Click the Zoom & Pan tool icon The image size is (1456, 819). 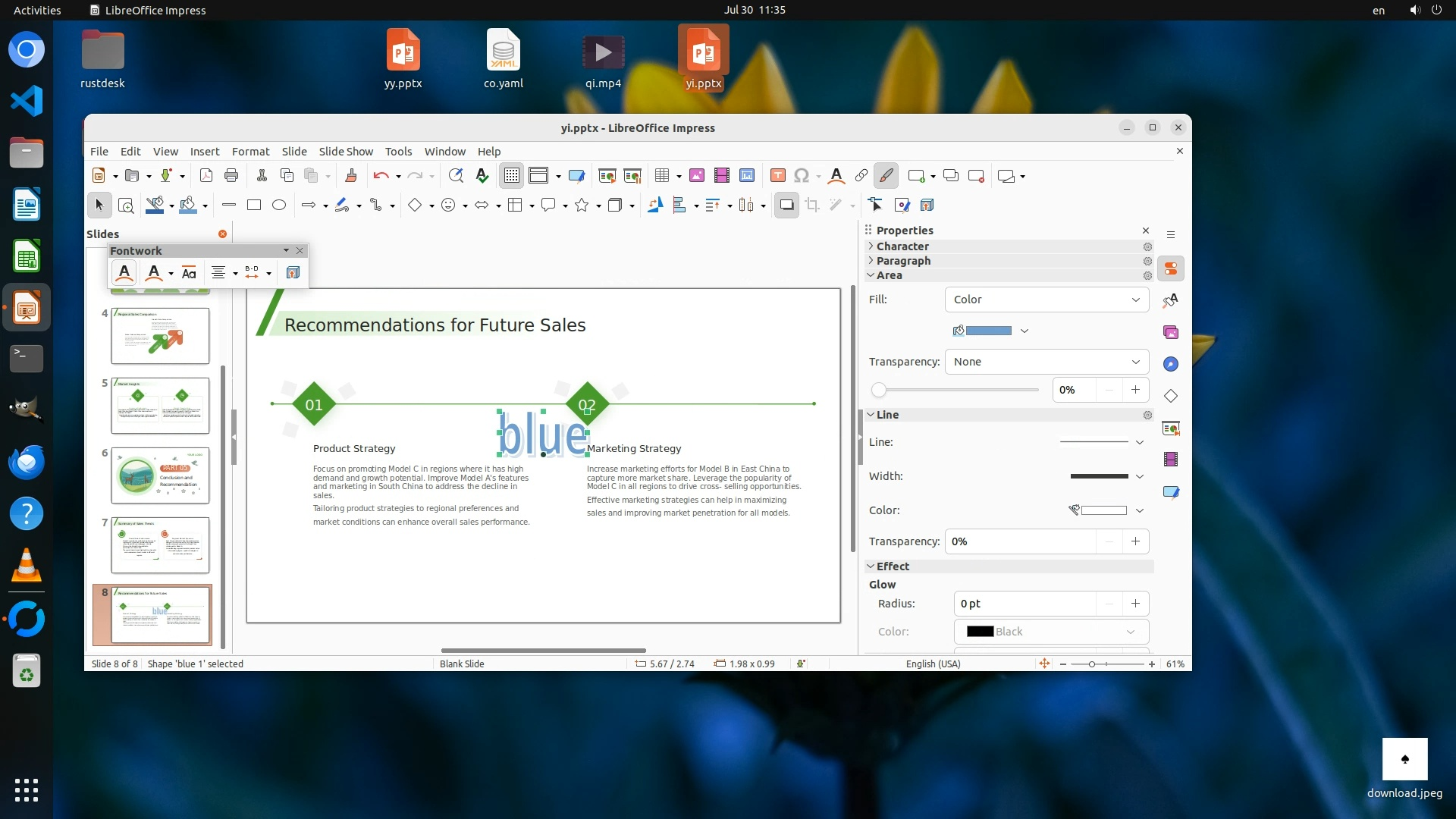[x=126, y=206]
